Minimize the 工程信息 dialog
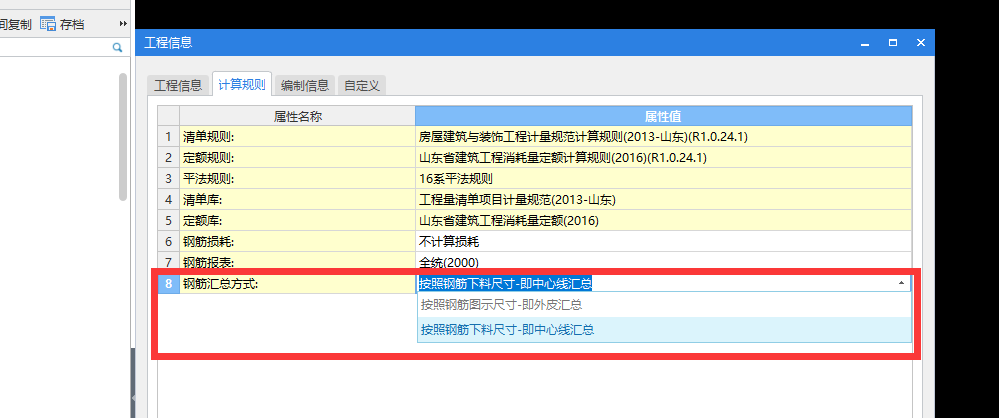 pos(865,43)
